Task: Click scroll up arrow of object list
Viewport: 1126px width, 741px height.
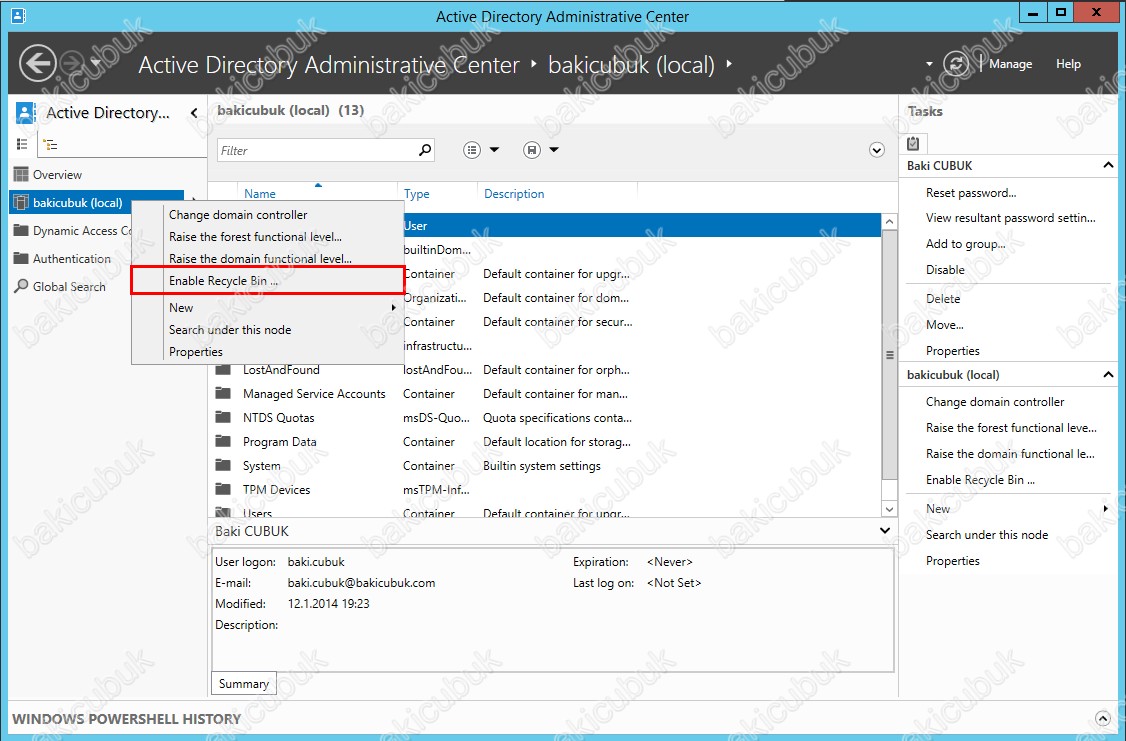Action: (889, 222)
